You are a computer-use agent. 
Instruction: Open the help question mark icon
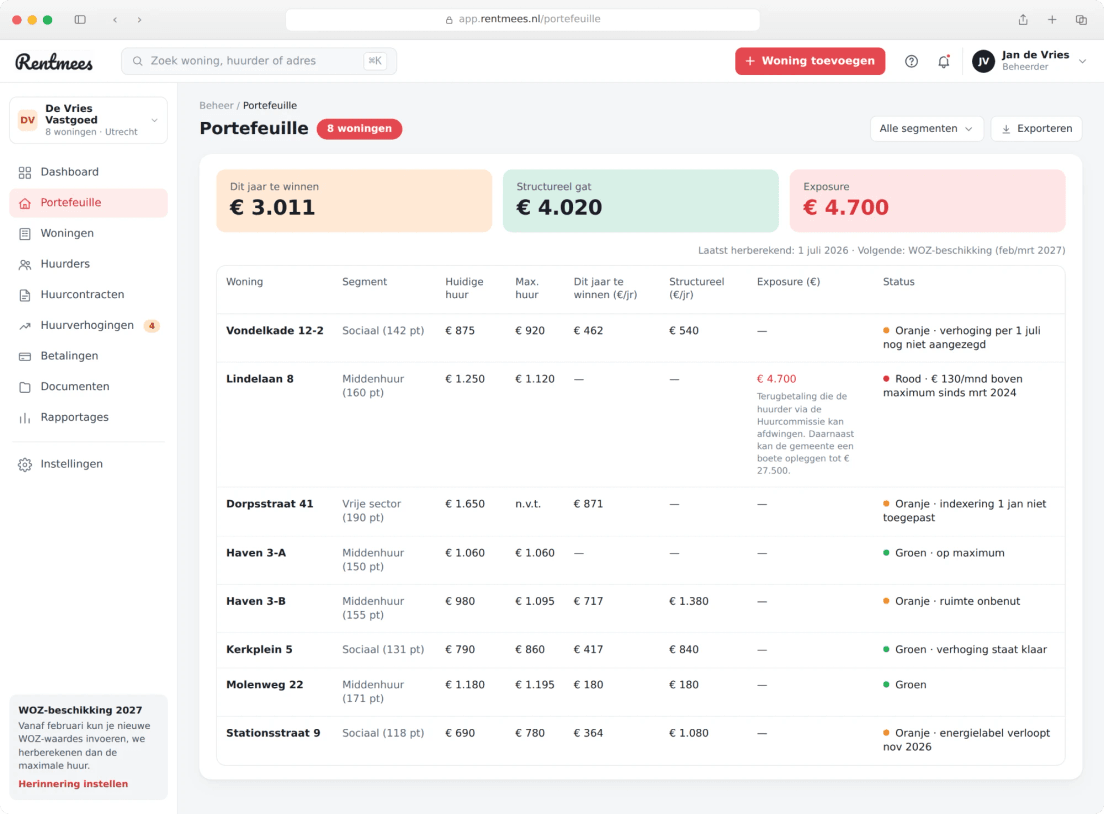click(x=911, y=61)
